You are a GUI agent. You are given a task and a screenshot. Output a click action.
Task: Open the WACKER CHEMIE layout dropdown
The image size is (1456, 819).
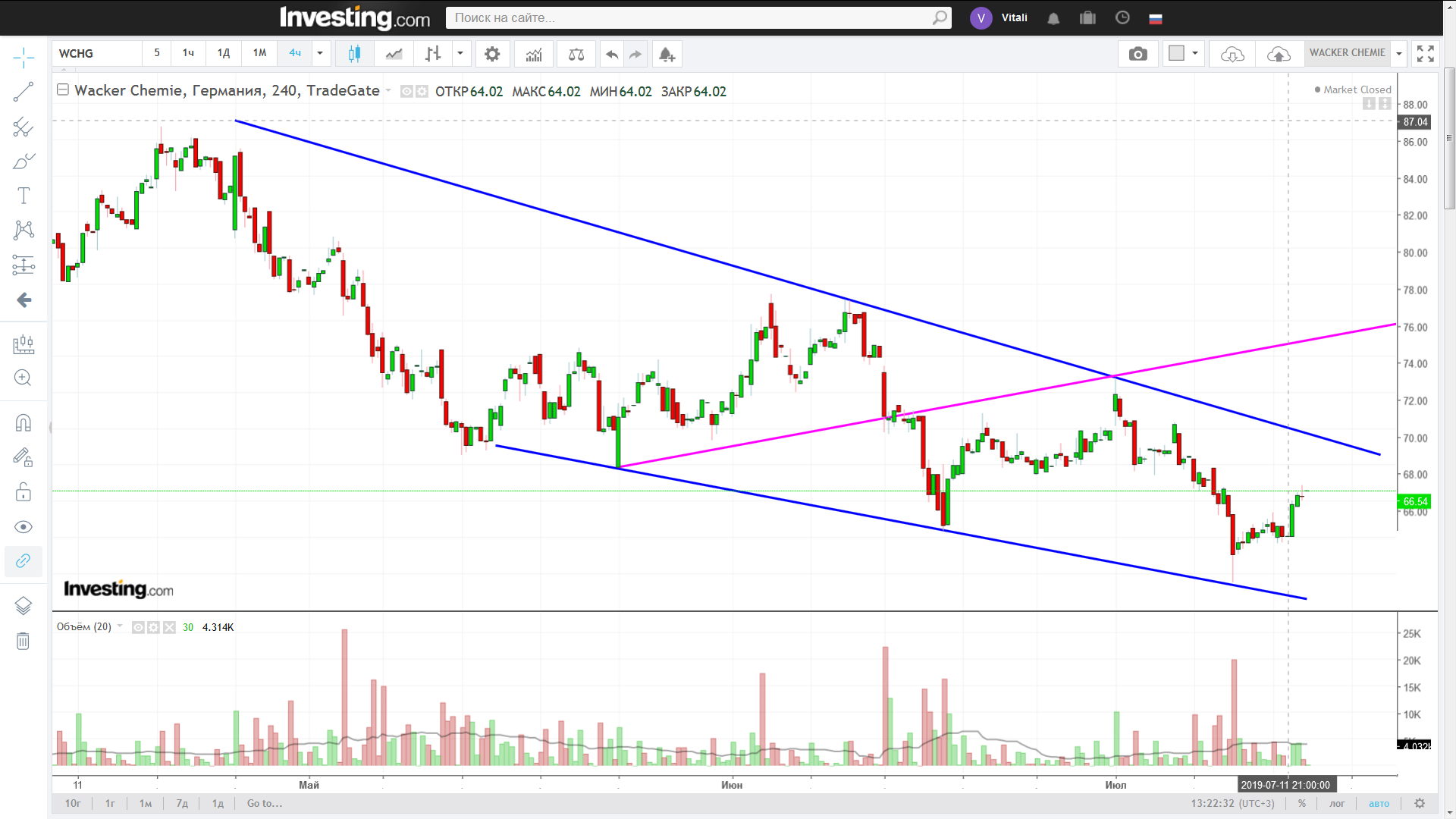click(1398, 53)
